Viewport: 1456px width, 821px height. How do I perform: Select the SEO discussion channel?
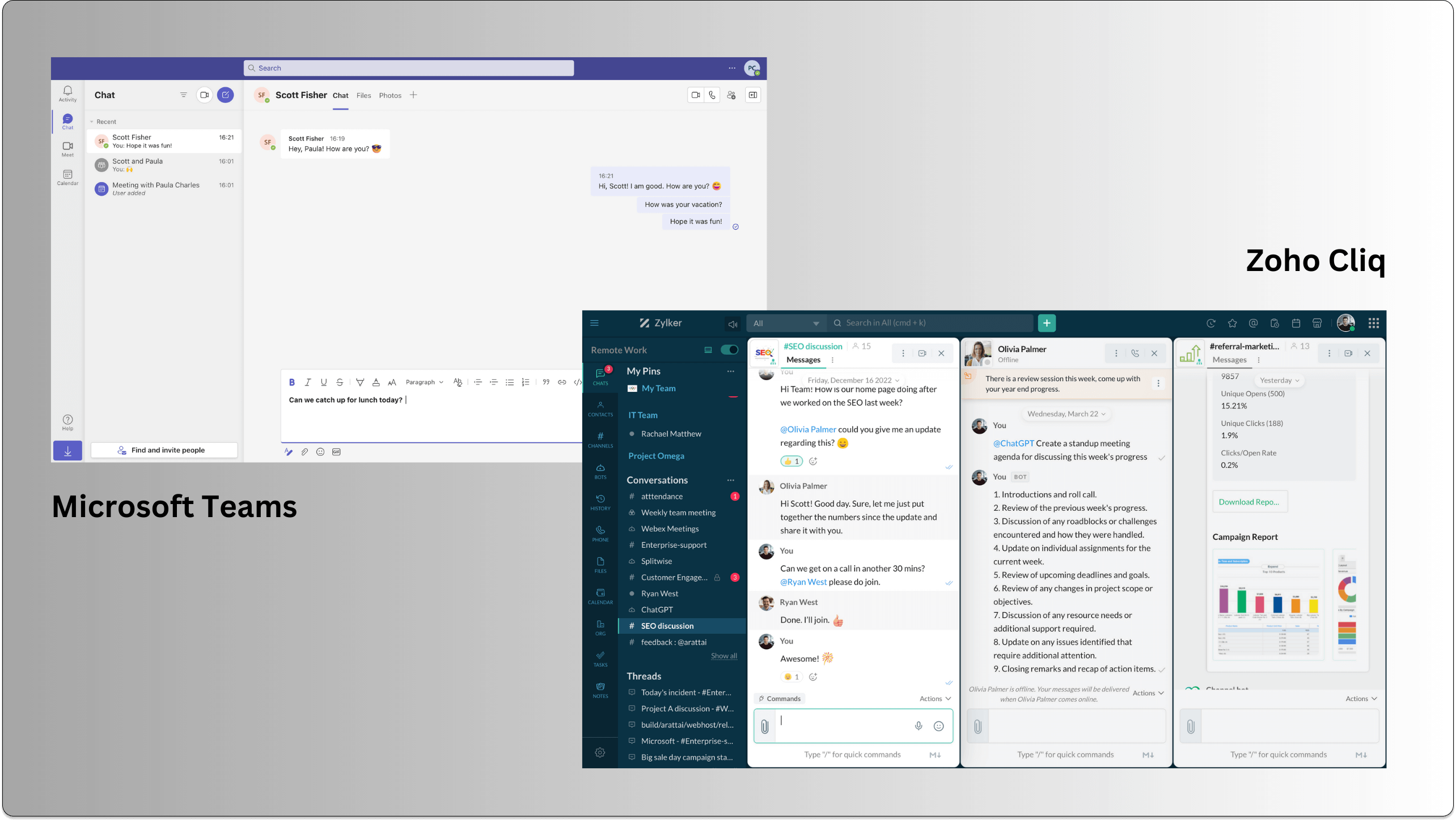pyautogui.click(x=666, y=625)
